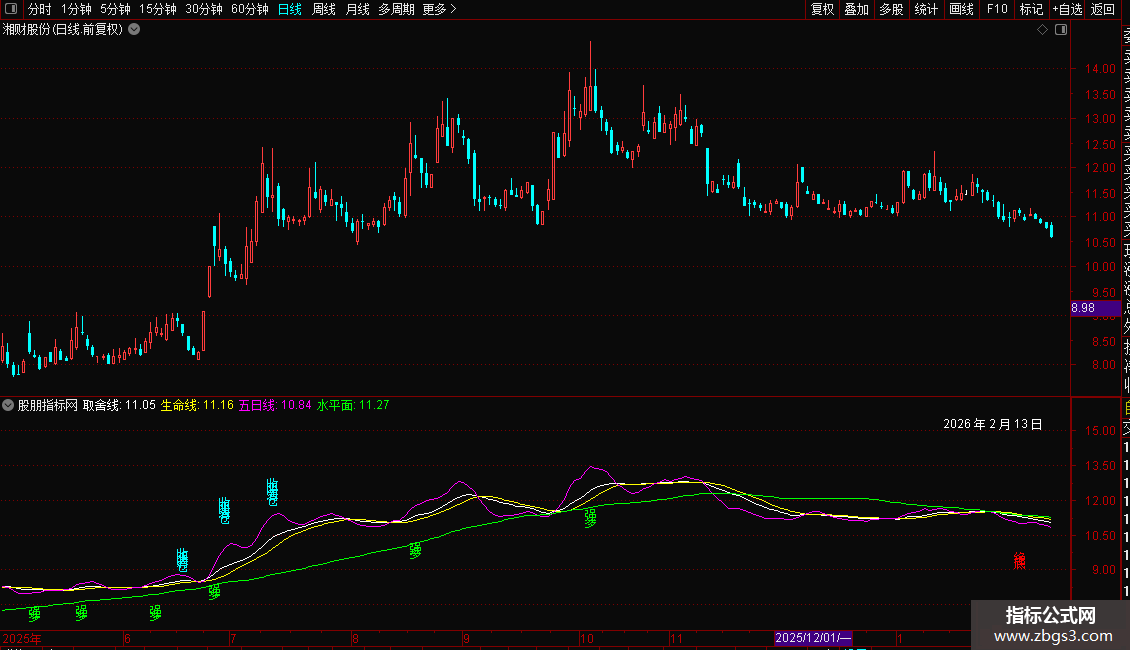The image size is (1130, 650).
Task: Switch to 60分钟 chart period
Action: pos(249,9)
